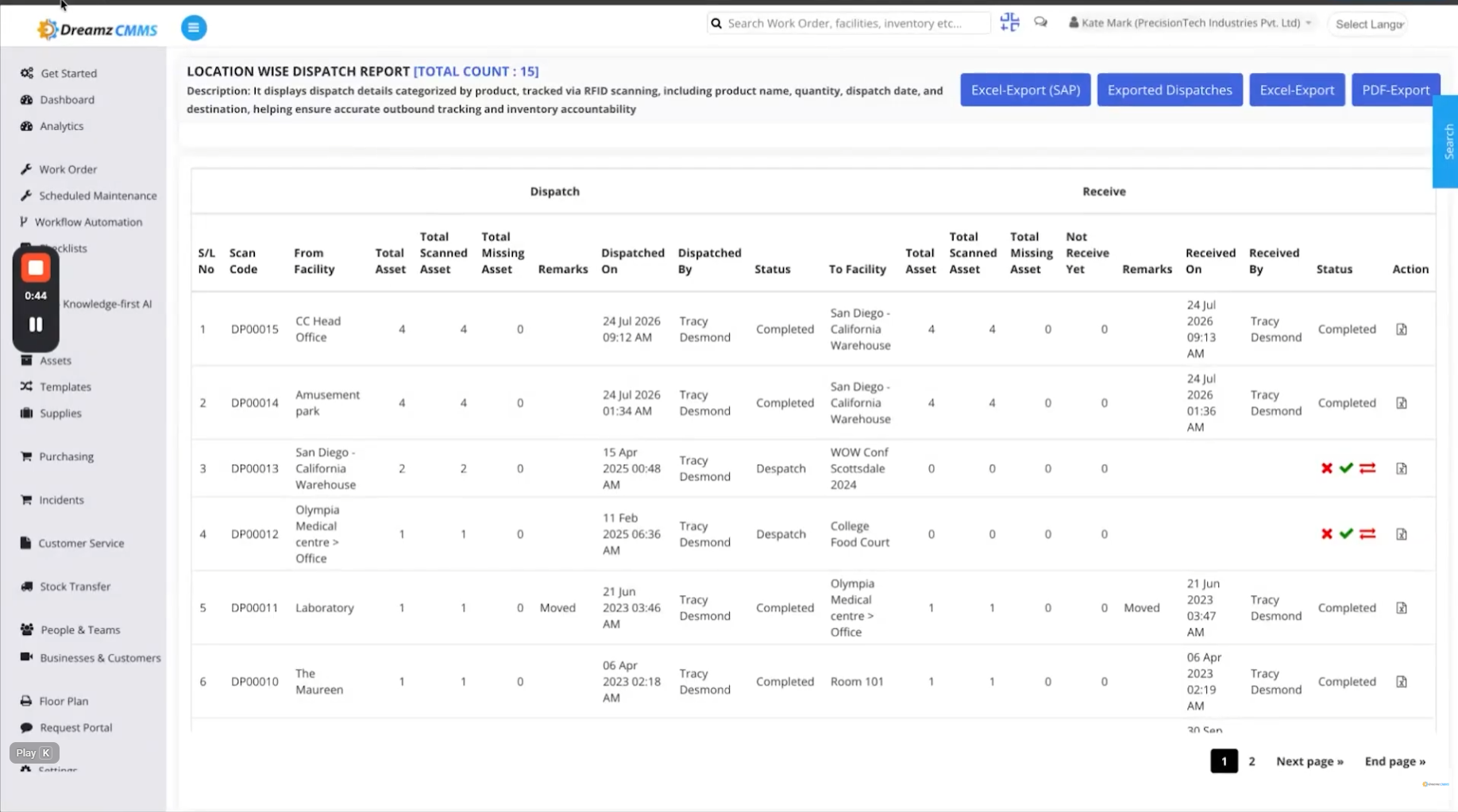Screen dimensions: 1458x812
Task: Stop the screen recording
Action: point(36,268)
